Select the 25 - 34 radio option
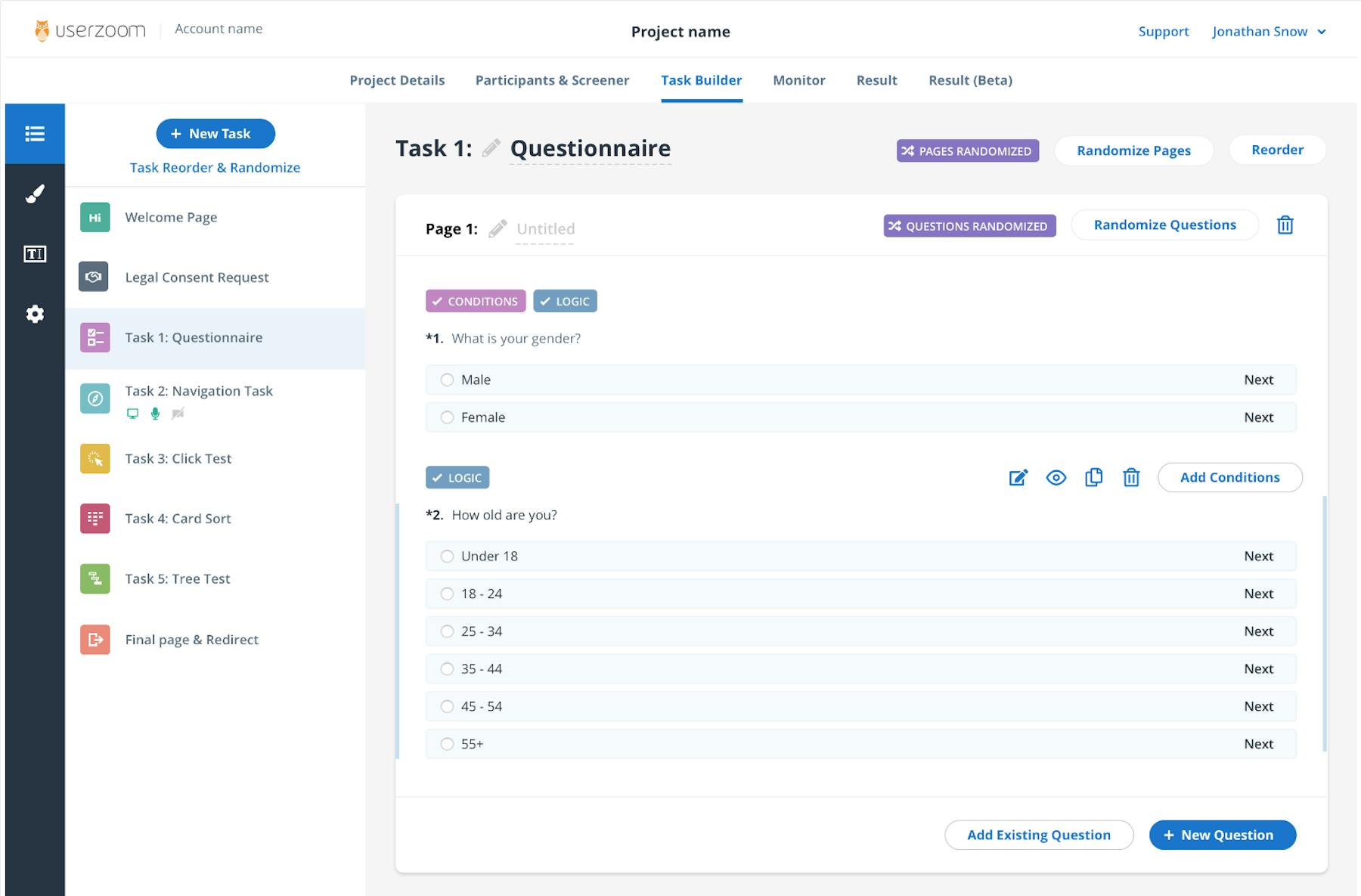 [447, 631]
